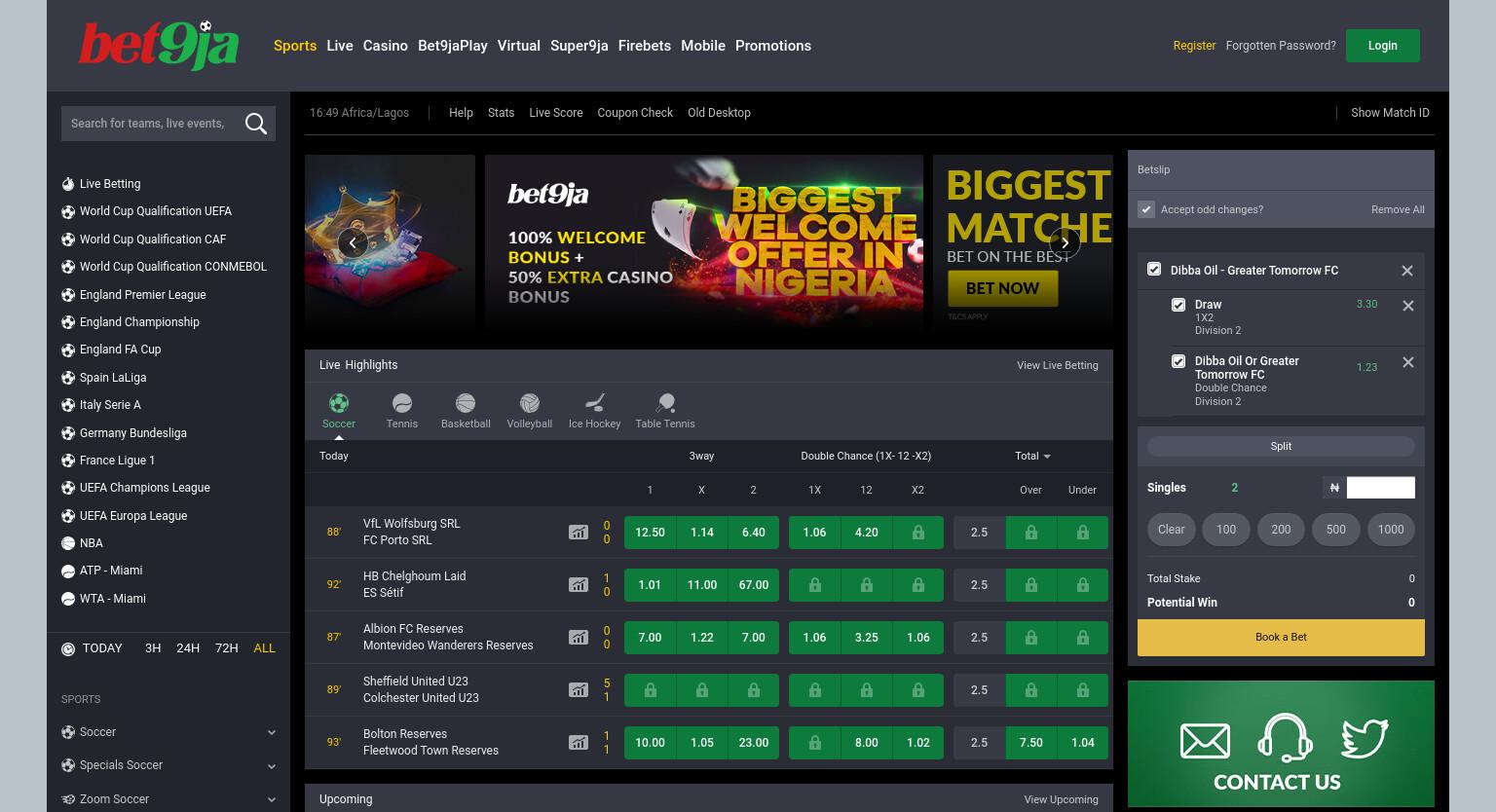This screenshot has width=1496, height=812.
Task: Open the Promotions tab
Action: click(773, 46)
